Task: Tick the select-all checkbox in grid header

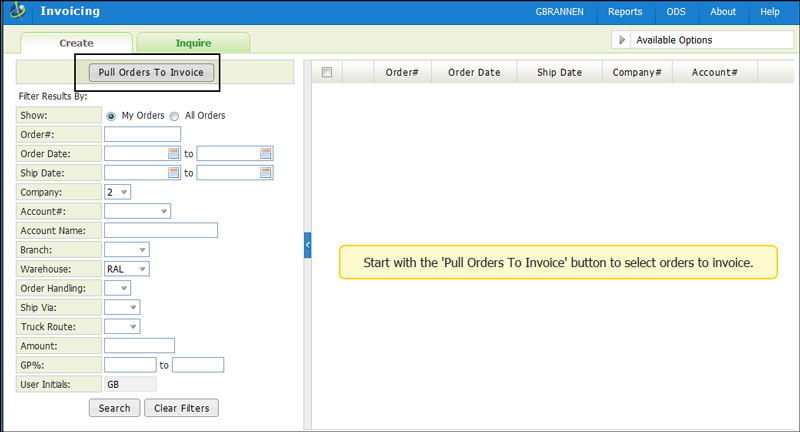Action: tap(326, 72)
